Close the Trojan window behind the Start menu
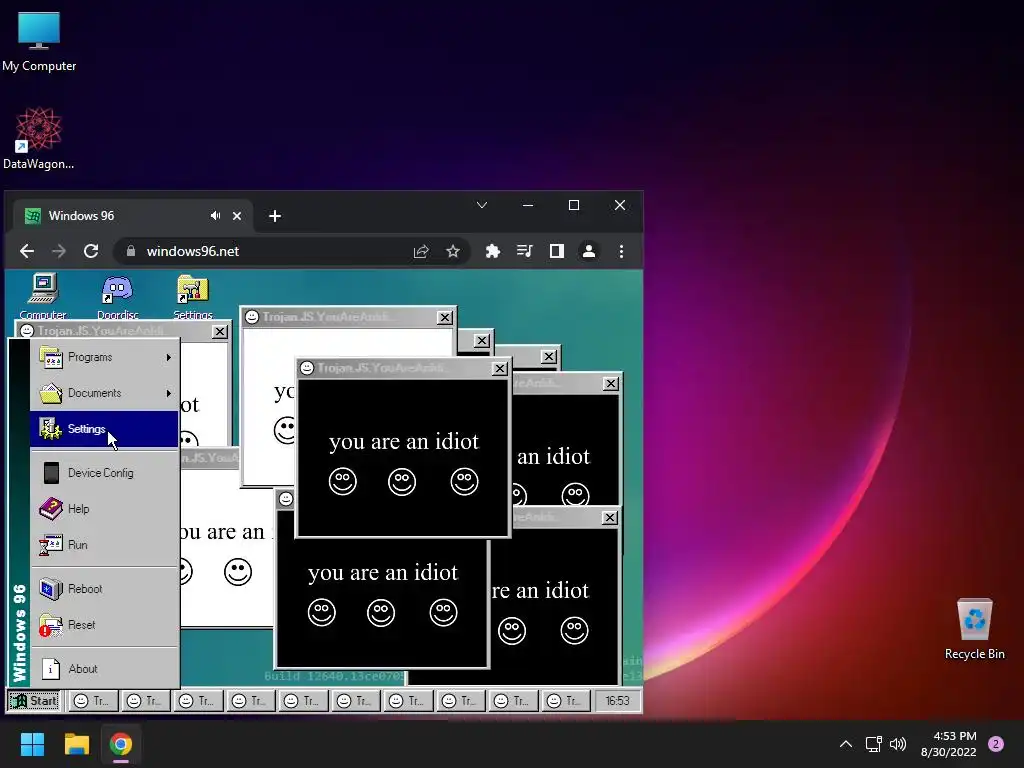1024x768 pixels. [220, 332]
